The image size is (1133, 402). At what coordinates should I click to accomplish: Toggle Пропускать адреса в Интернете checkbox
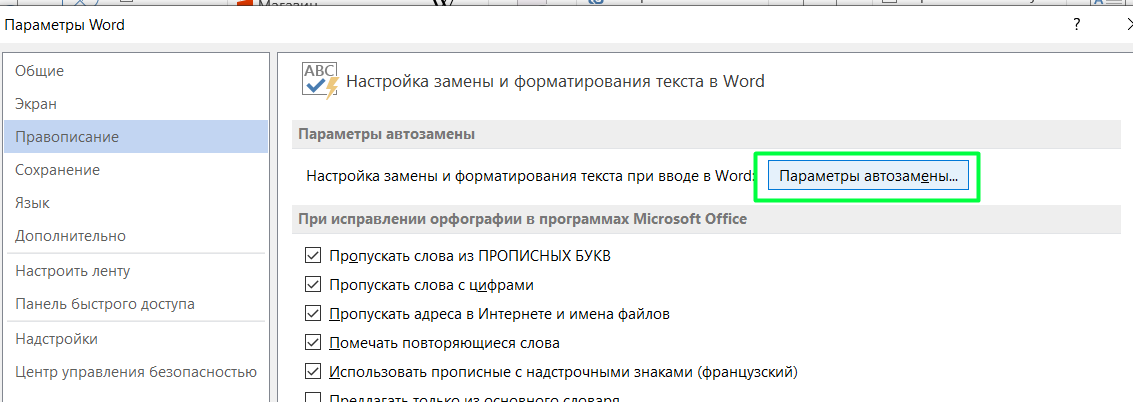(x=313, y=314)
